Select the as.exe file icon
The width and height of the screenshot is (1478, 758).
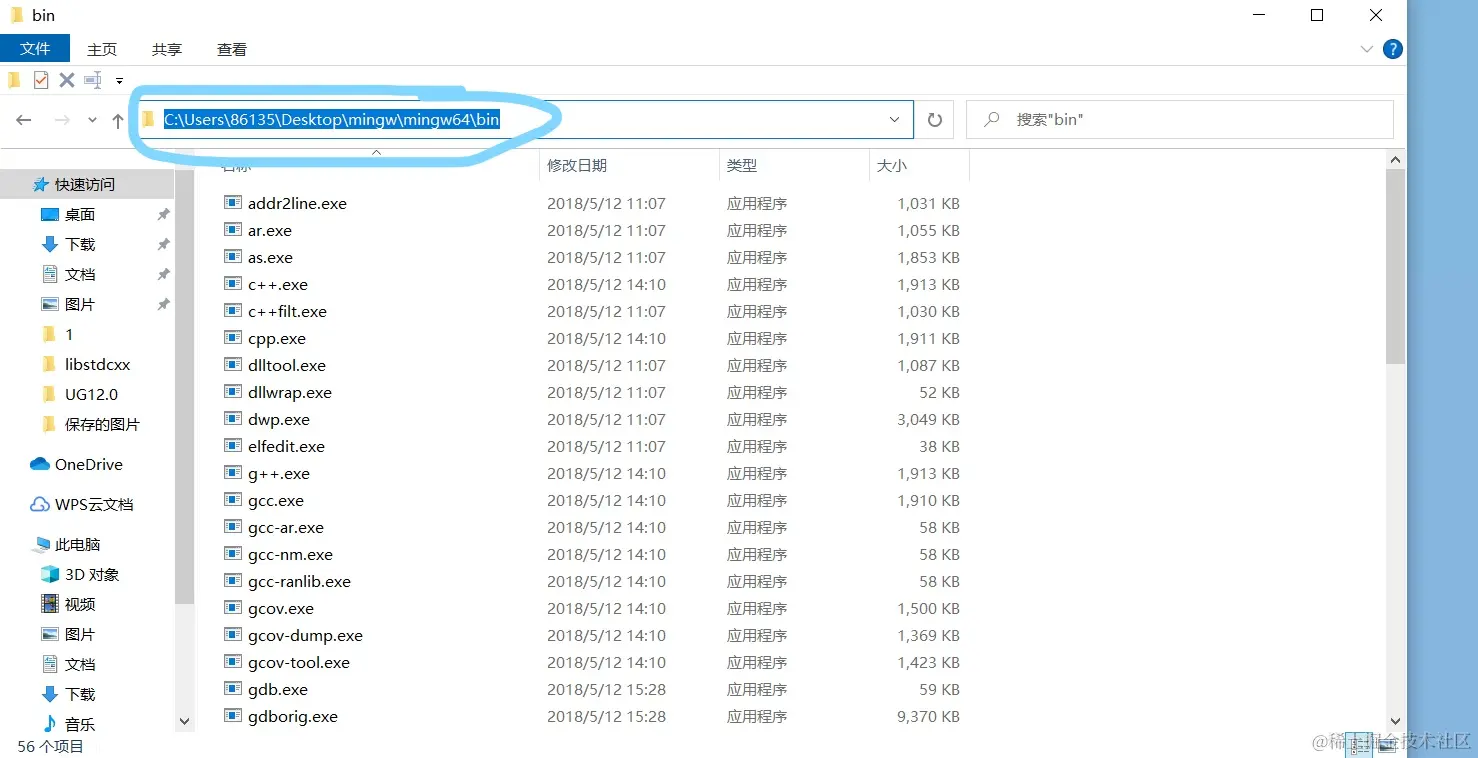(233, 257)
